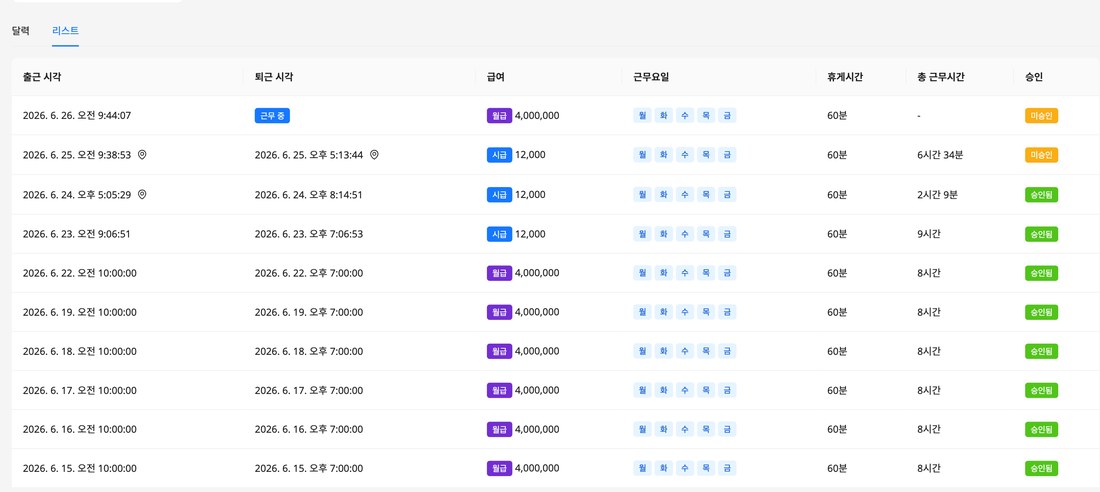
Task: Click clock-in time 2026. 6. 18. 오전 10:00:00
Action: [80, 351]
